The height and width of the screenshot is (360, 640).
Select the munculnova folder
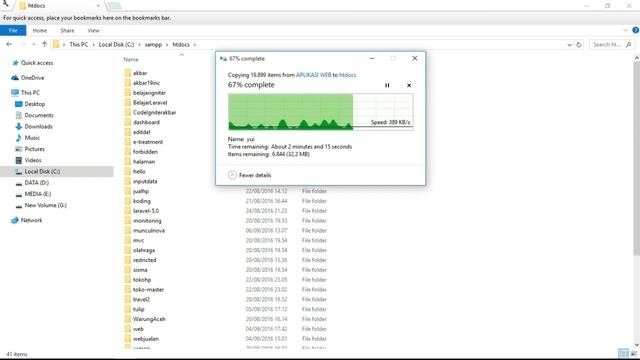(x=144, y=231)
